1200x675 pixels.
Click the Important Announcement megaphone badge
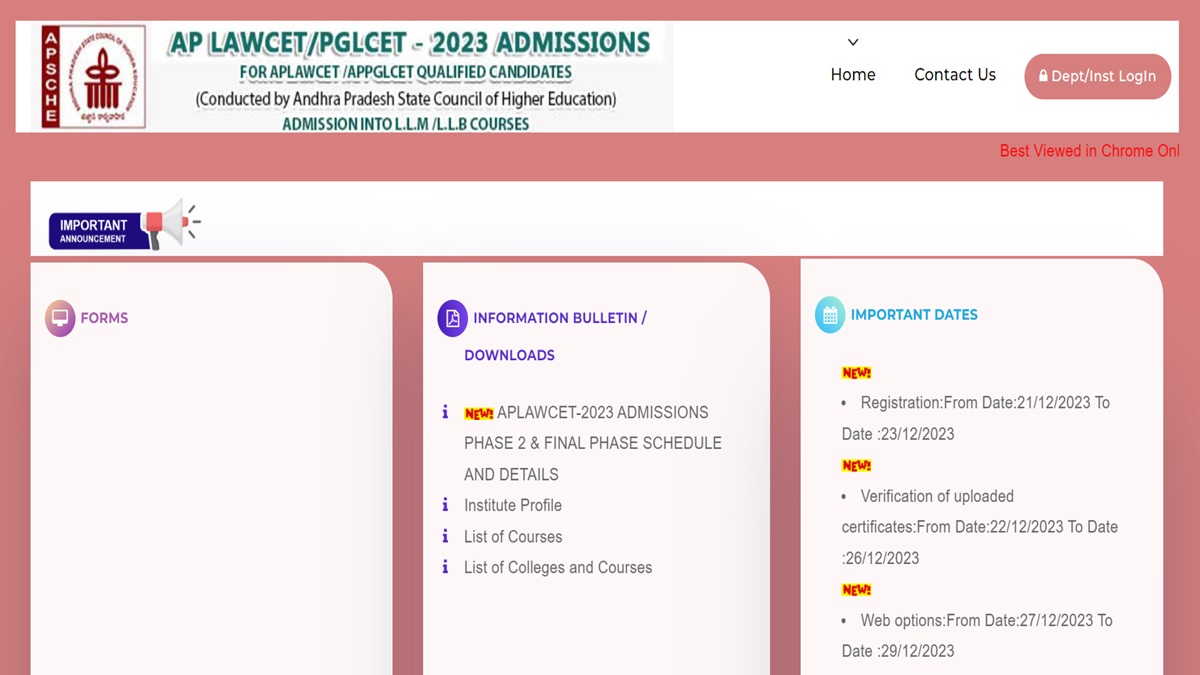[x=125, y=225]
